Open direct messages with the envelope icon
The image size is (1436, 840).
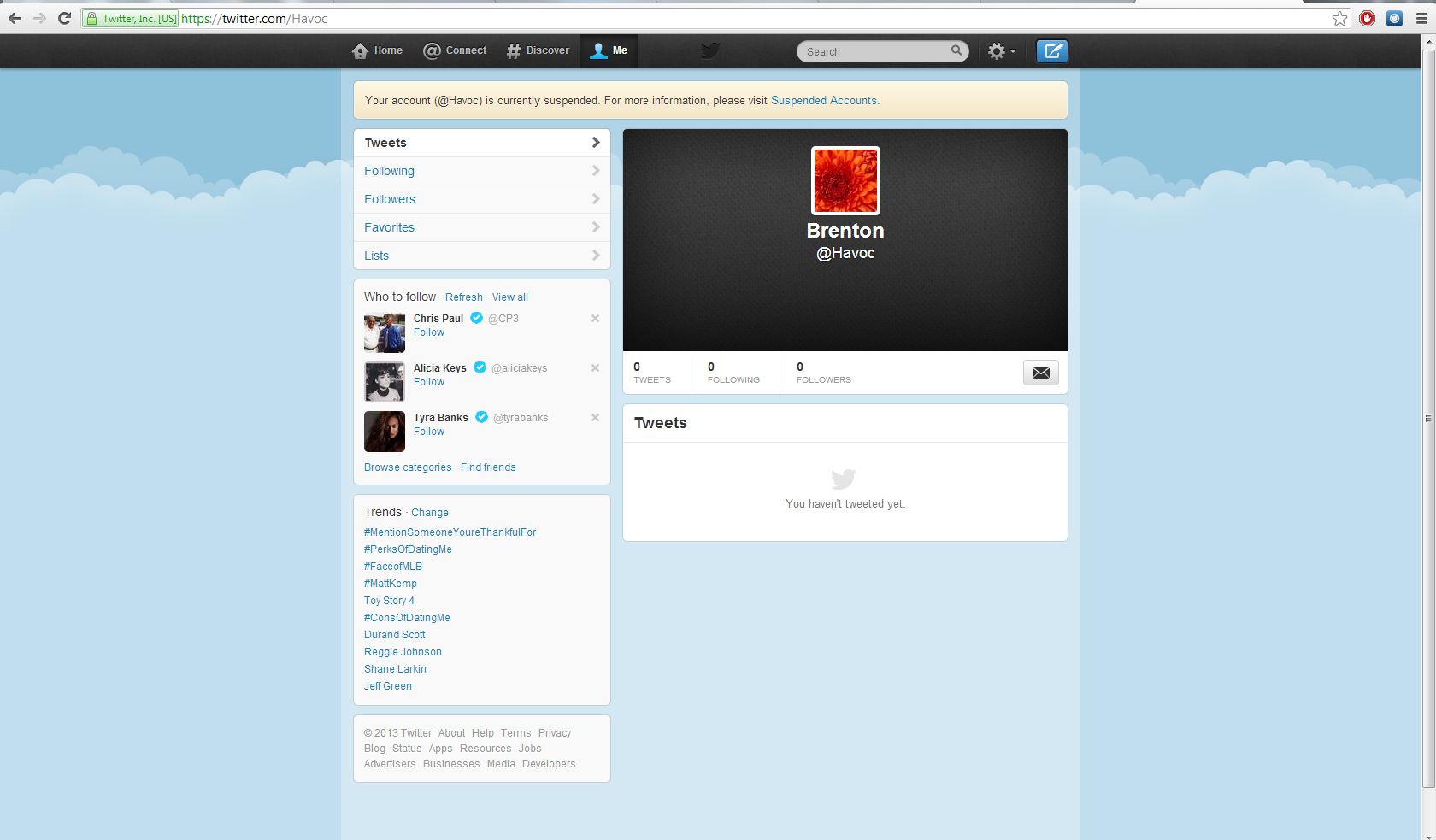point(1041,373)
